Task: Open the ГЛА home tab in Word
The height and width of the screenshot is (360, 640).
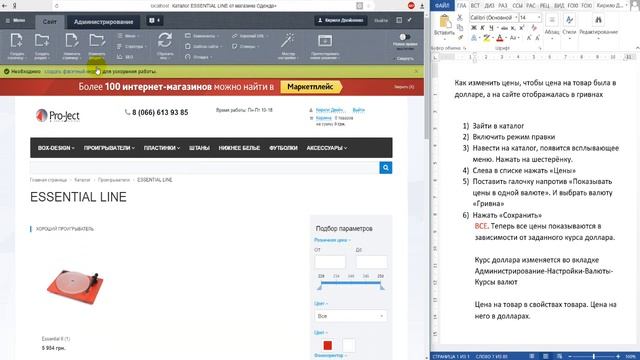Action: pos(461,6)
